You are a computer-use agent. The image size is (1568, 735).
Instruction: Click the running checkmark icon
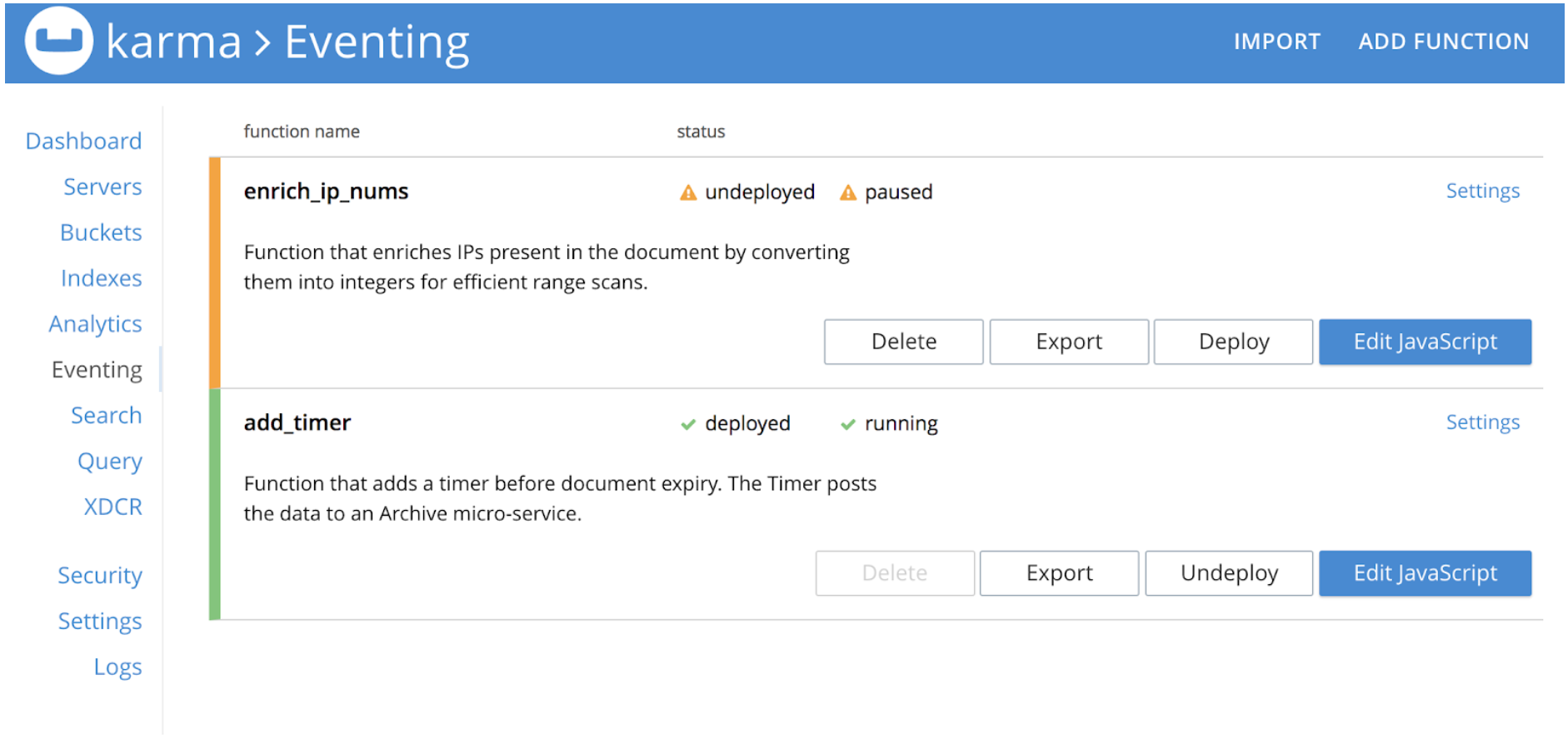click(x=848, y=424)
